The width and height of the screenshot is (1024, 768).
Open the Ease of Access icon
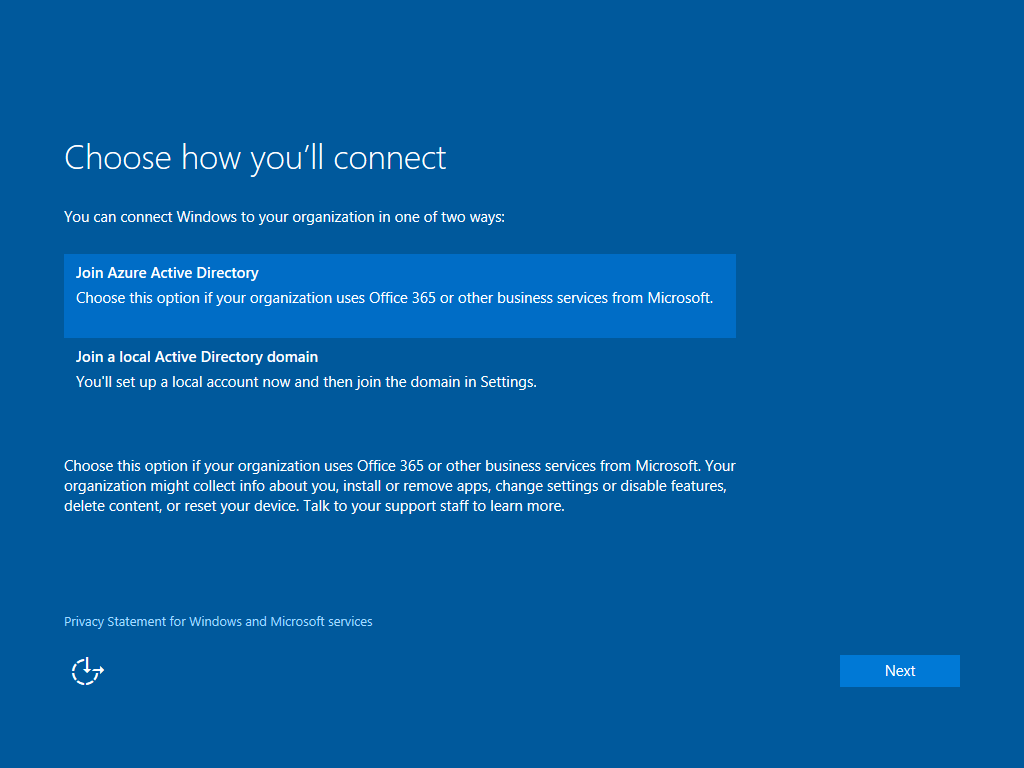[88, 671]
